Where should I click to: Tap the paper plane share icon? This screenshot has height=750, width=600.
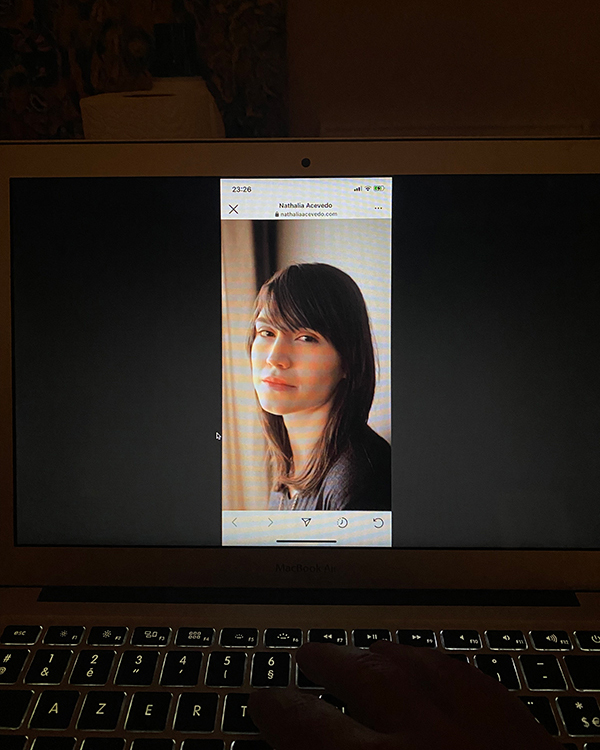[x=306, y=522]
